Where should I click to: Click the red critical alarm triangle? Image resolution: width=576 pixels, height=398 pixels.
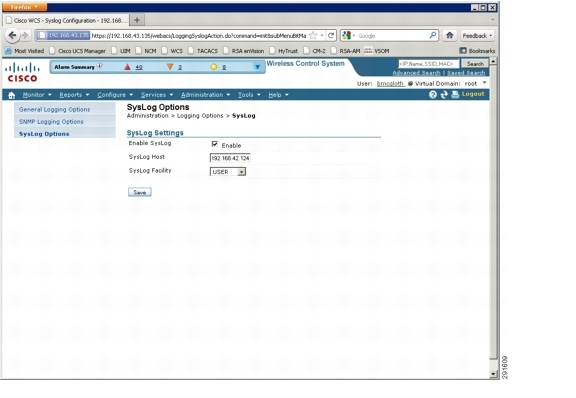point(127,67)
